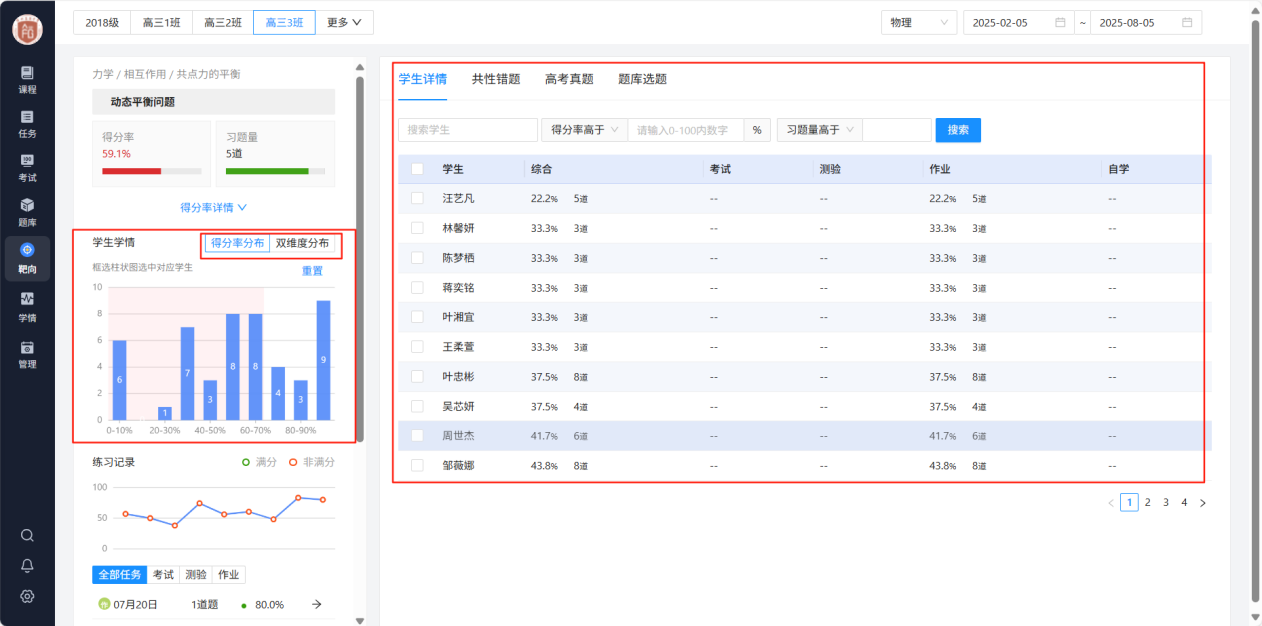
Task: Click the 搜索学生 input field
Action: click(468, 130)
